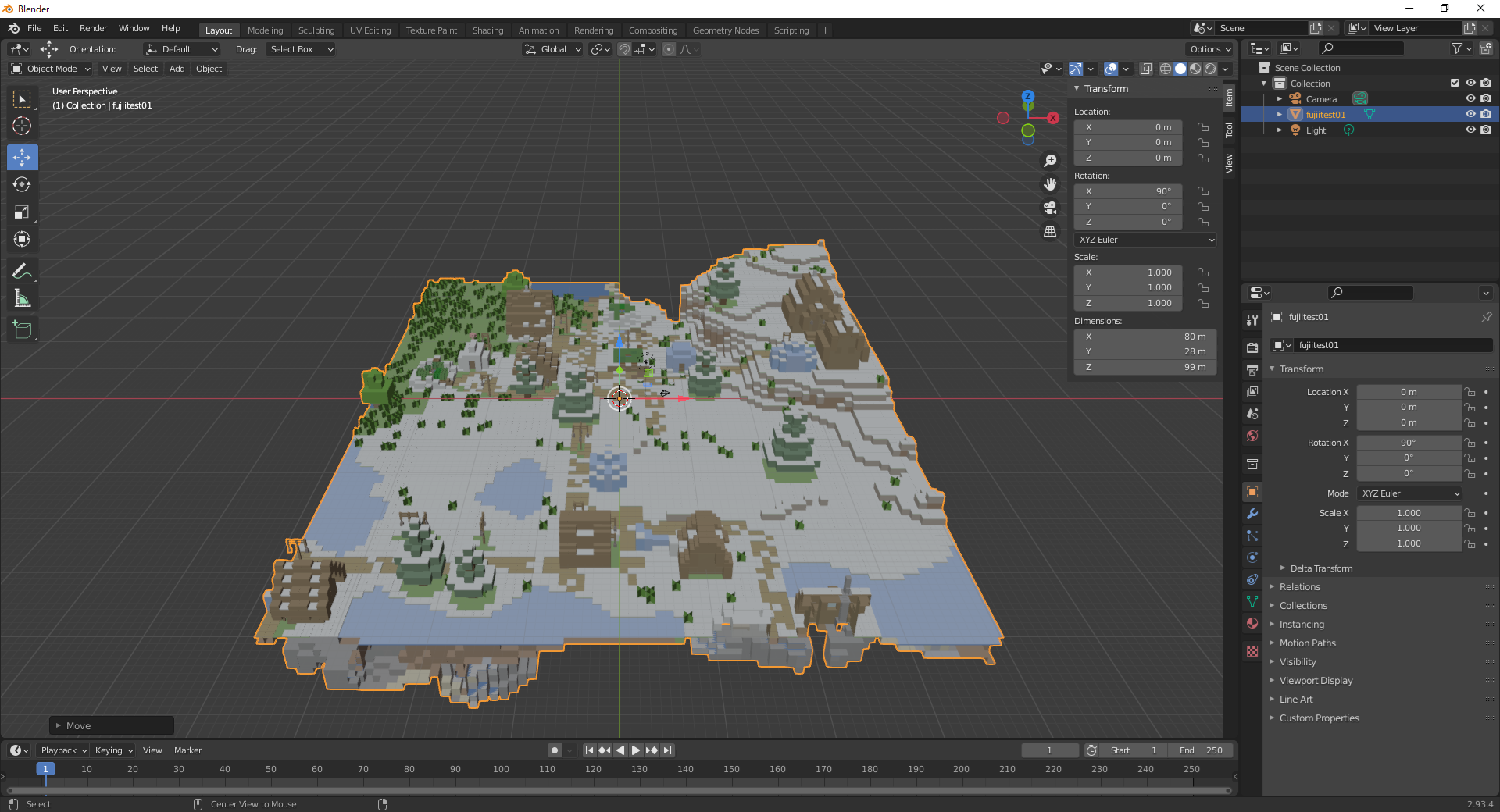Image resolution: width=1500 pixels, height=812 pixels.
Task: Select the Measure tool
Action: point(22,298)
